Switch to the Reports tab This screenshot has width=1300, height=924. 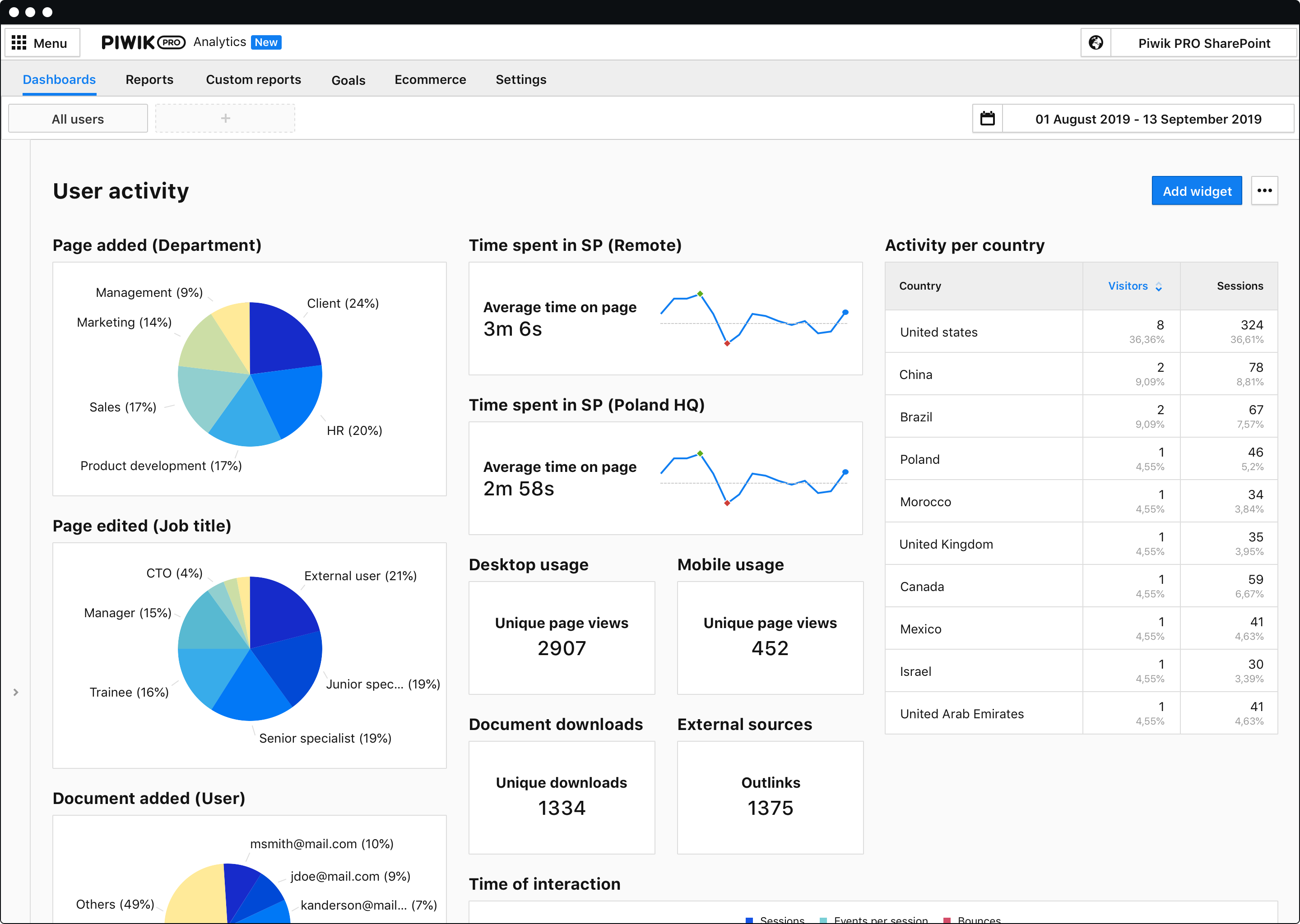(x=149, y=80)
